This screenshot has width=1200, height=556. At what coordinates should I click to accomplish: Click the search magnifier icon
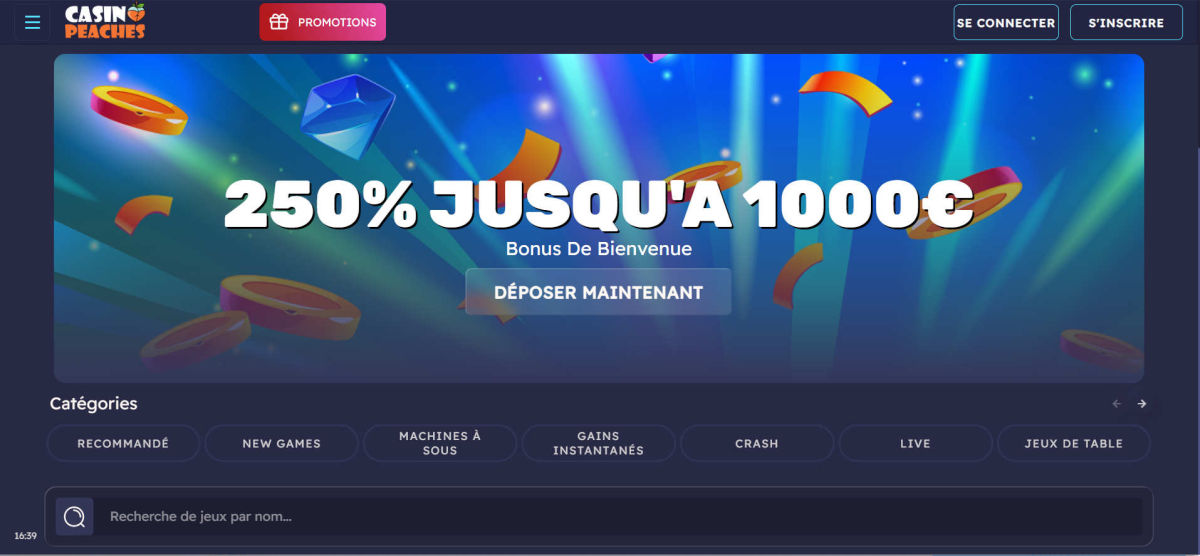click(x=74, y=517)
